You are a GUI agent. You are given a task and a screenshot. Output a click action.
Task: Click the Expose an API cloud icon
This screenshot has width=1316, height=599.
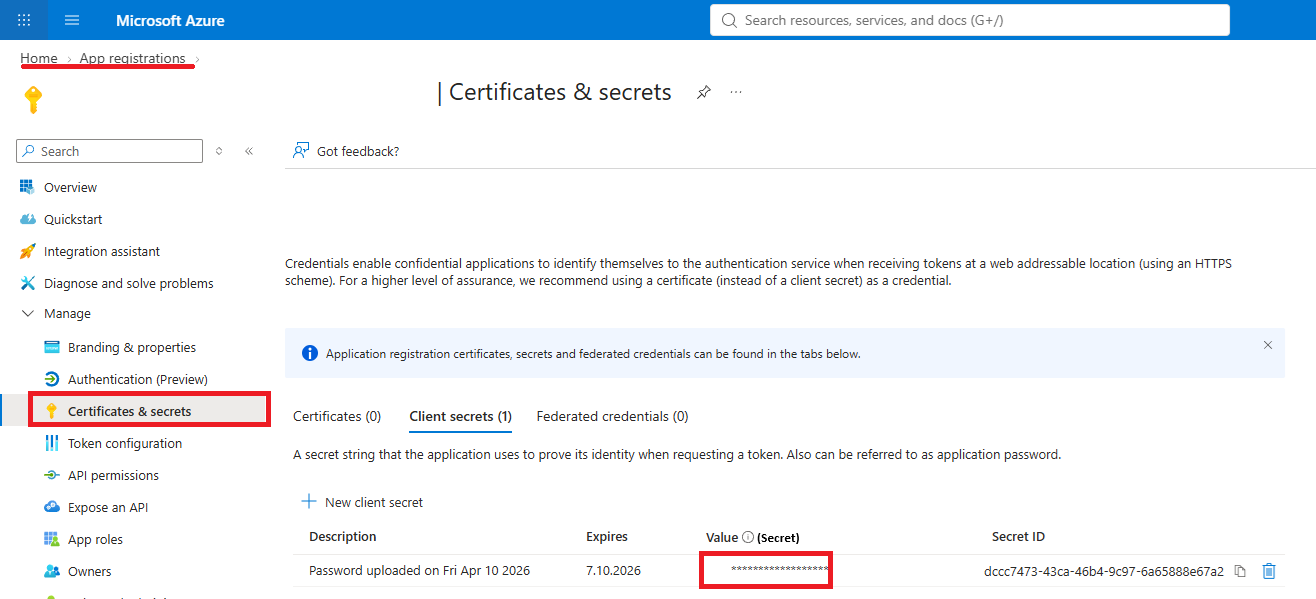coord(52,507)
